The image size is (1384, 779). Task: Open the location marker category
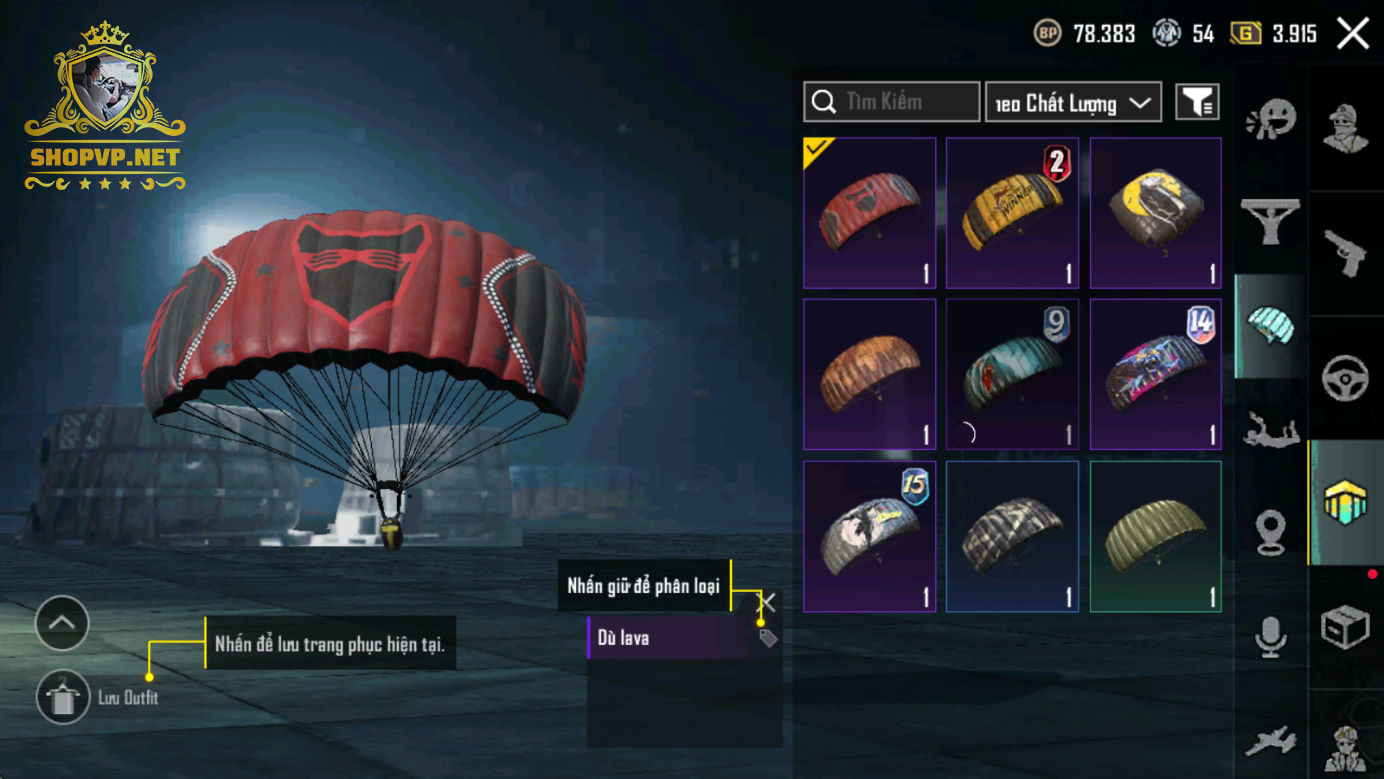(x=1271, y=532)
